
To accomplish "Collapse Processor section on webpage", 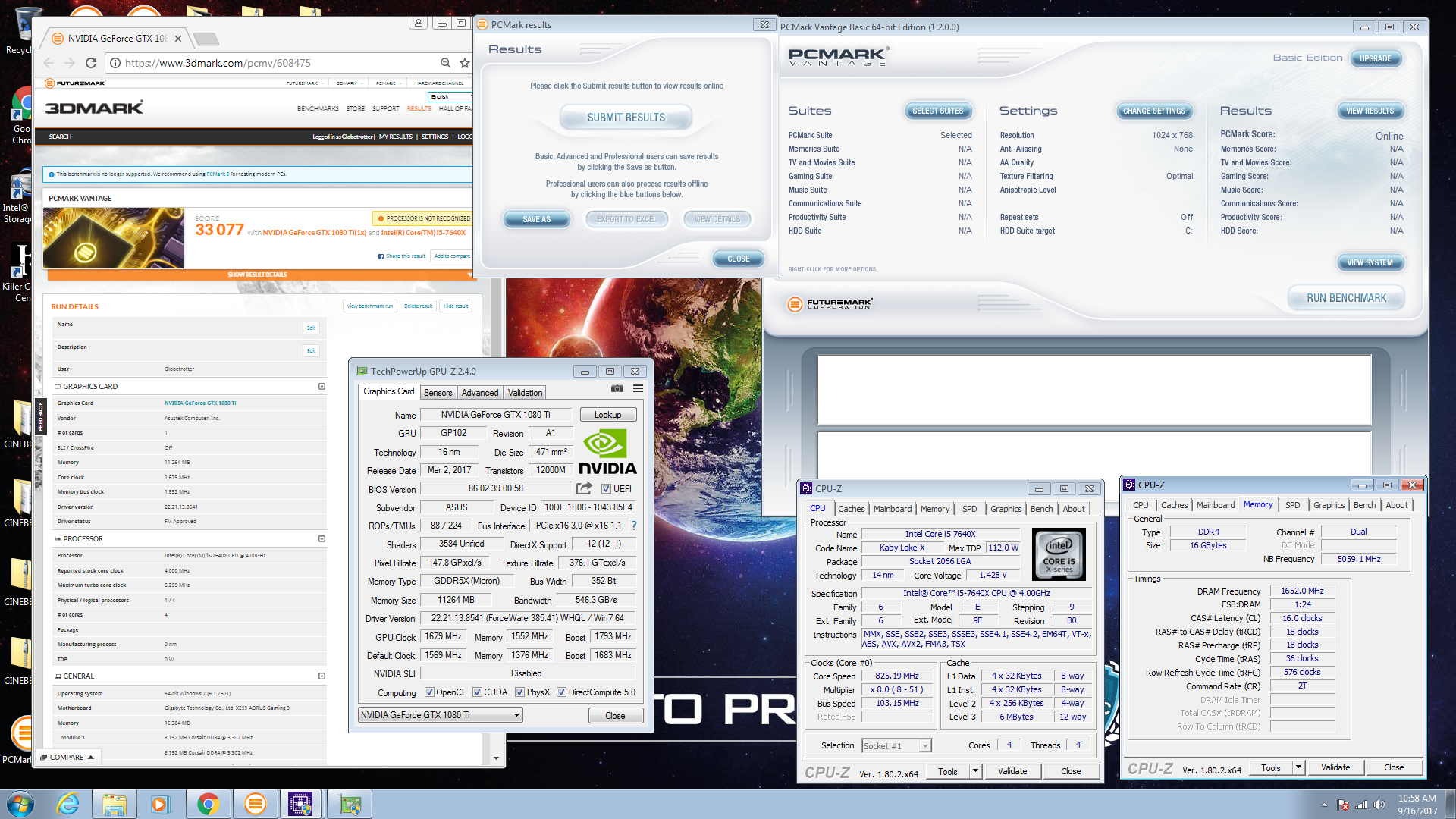I will click(322, 539).
